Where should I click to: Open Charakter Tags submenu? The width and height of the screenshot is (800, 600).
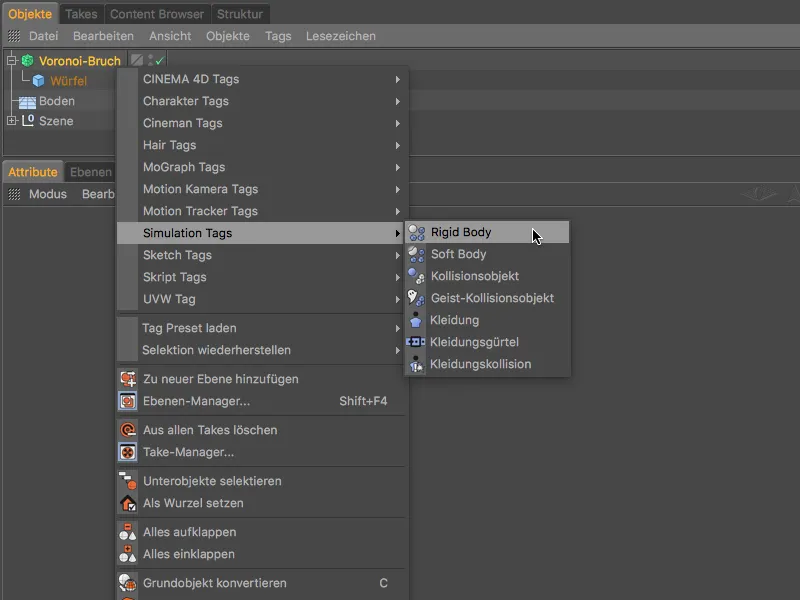[x=263, y=101]
